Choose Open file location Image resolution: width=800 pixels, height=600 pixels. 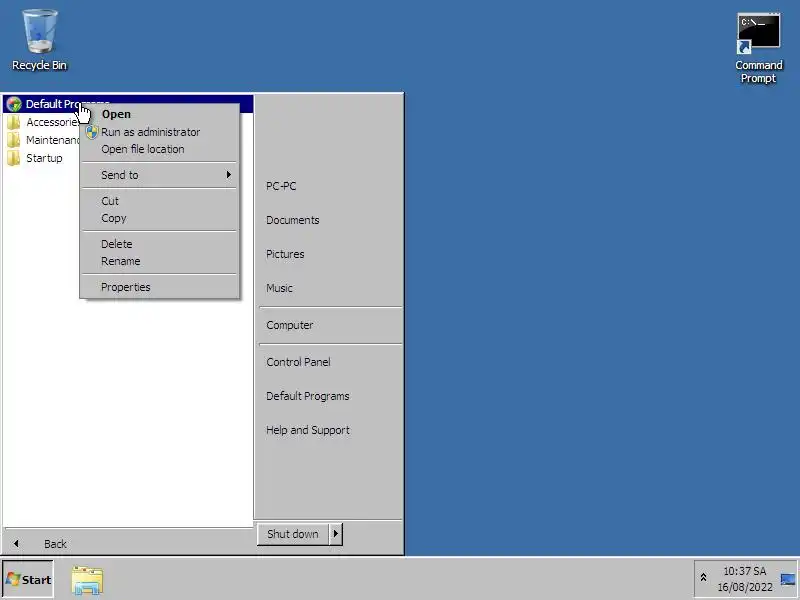[x=160, y=149]
